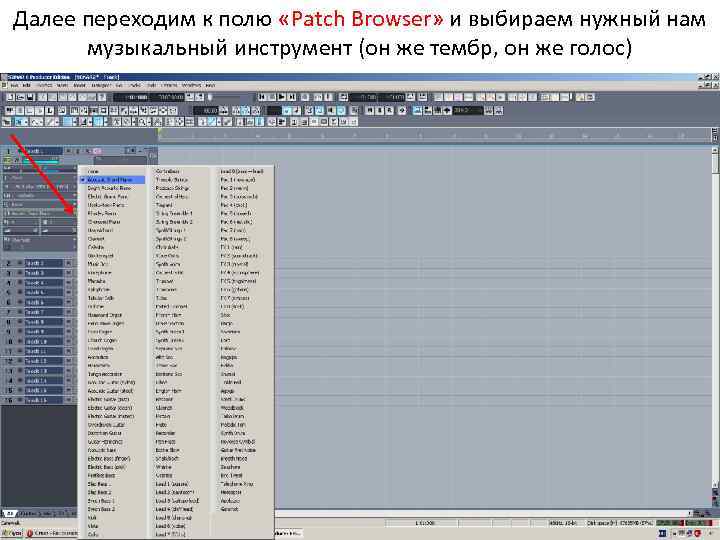Viewport: 720px width, 540px height.
Task: Click the time ruler above the clips pane
Action: click(433, 135)
